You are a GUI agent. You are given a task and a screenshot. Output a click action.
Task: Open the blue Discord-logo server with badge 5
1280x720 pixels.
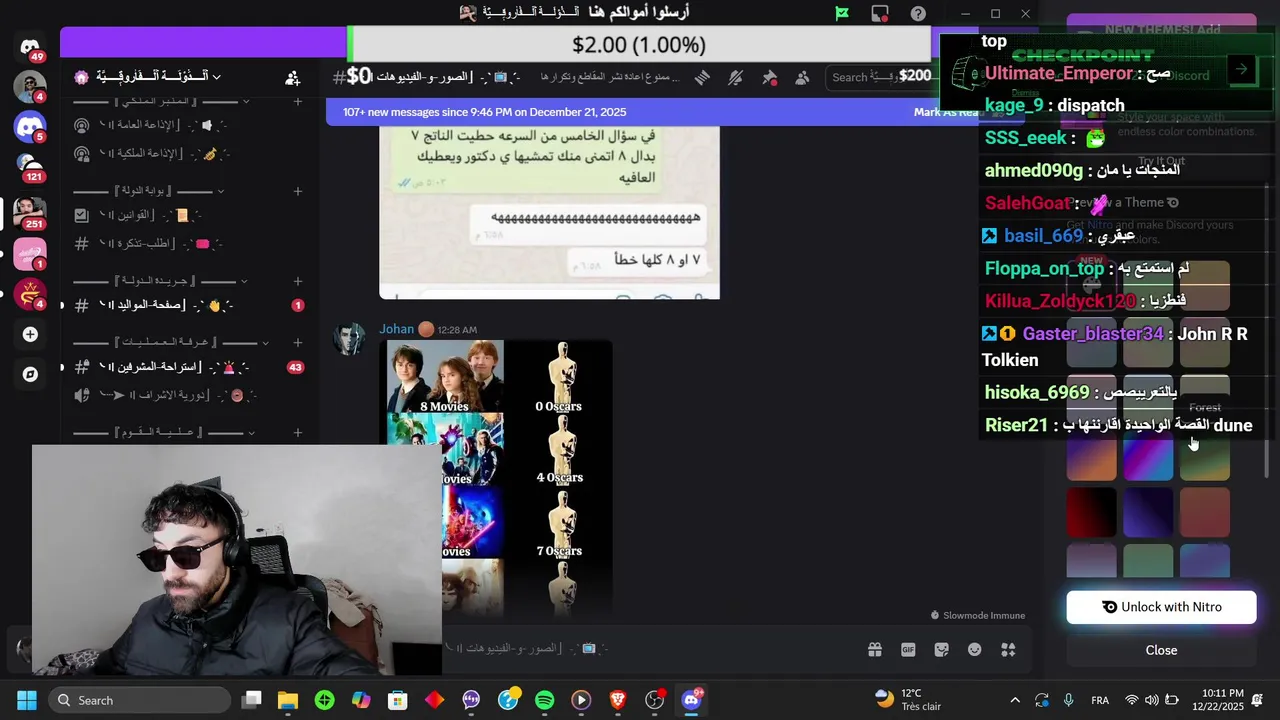pyautogui.click(x=30, y=126)
